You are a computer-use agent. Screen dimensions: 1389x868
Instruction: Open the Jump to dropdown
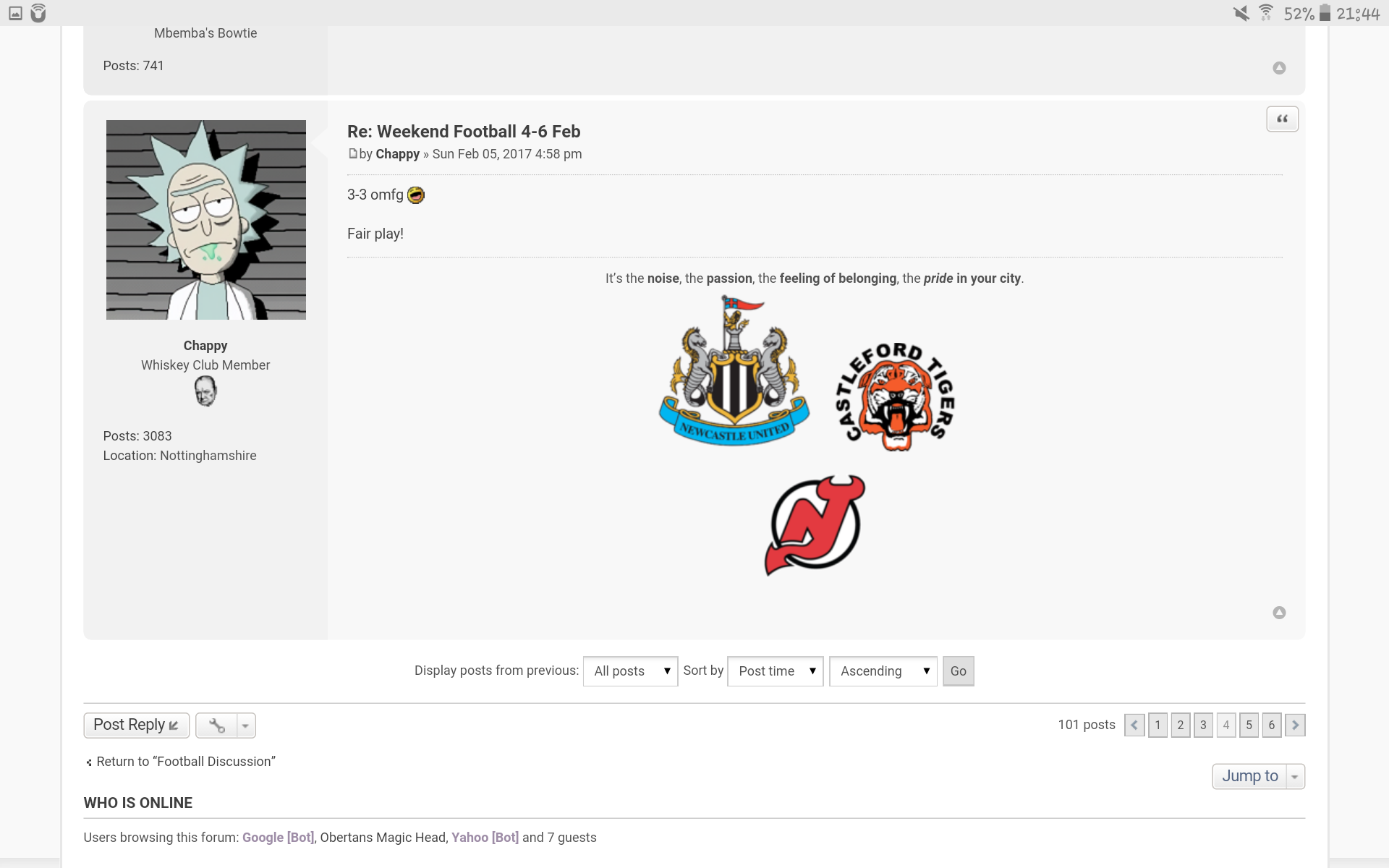pos(1258,776)
